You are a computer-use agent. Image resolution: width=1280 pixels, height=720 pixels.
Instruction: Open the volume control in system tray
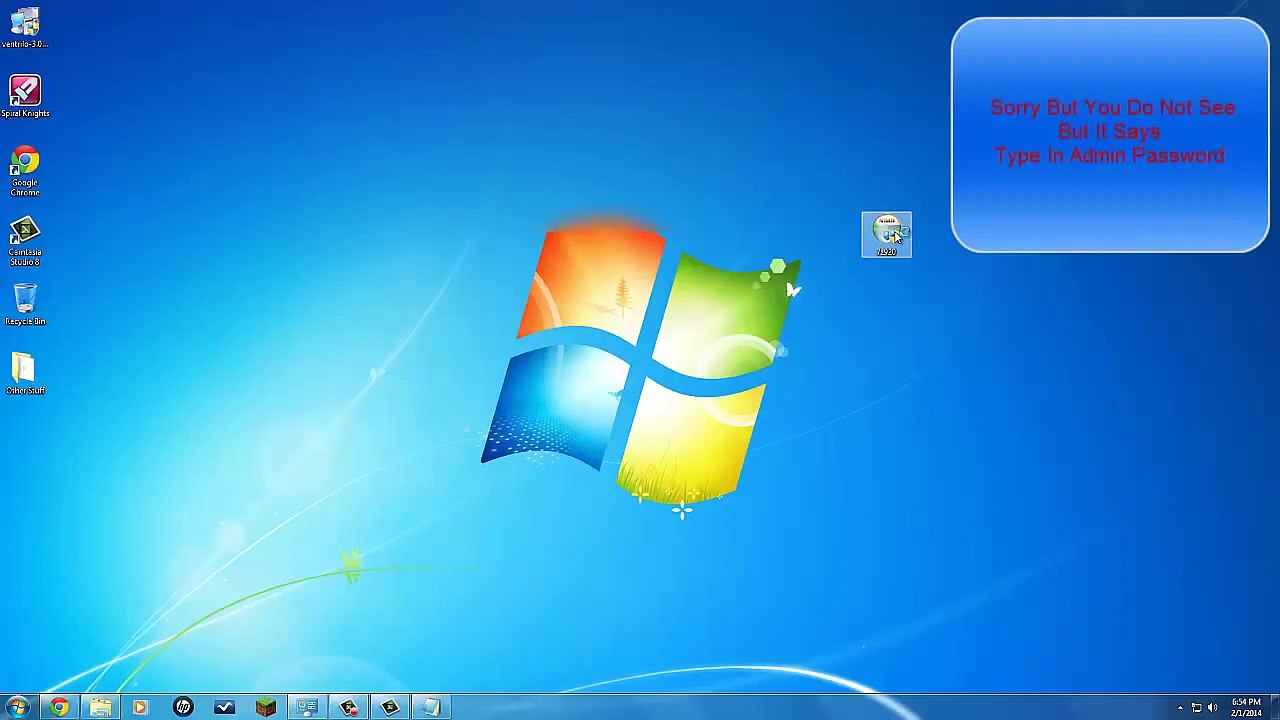click(1212, 708)
